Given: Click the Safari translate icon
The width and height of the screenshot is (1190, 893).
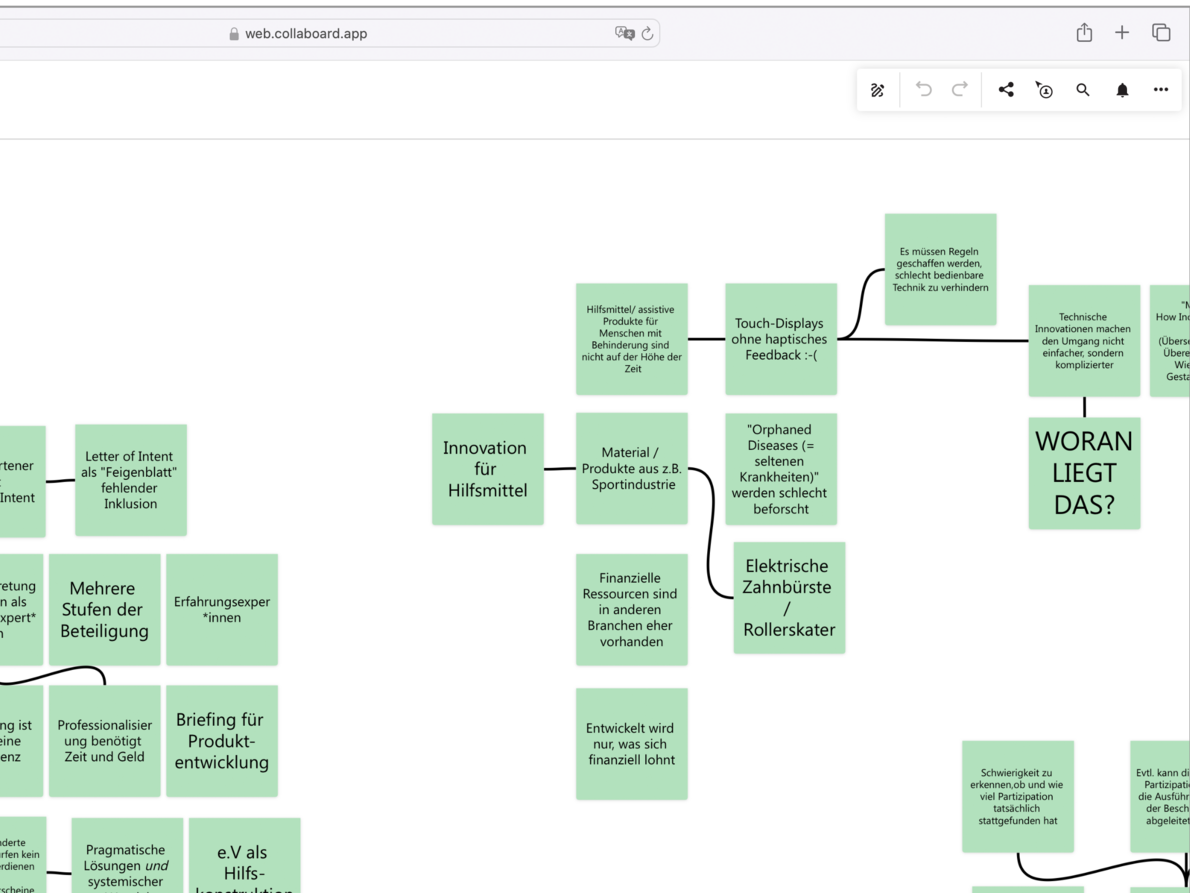Looking at the screenshot, I should pyautogui.click(x=623, y=33).
